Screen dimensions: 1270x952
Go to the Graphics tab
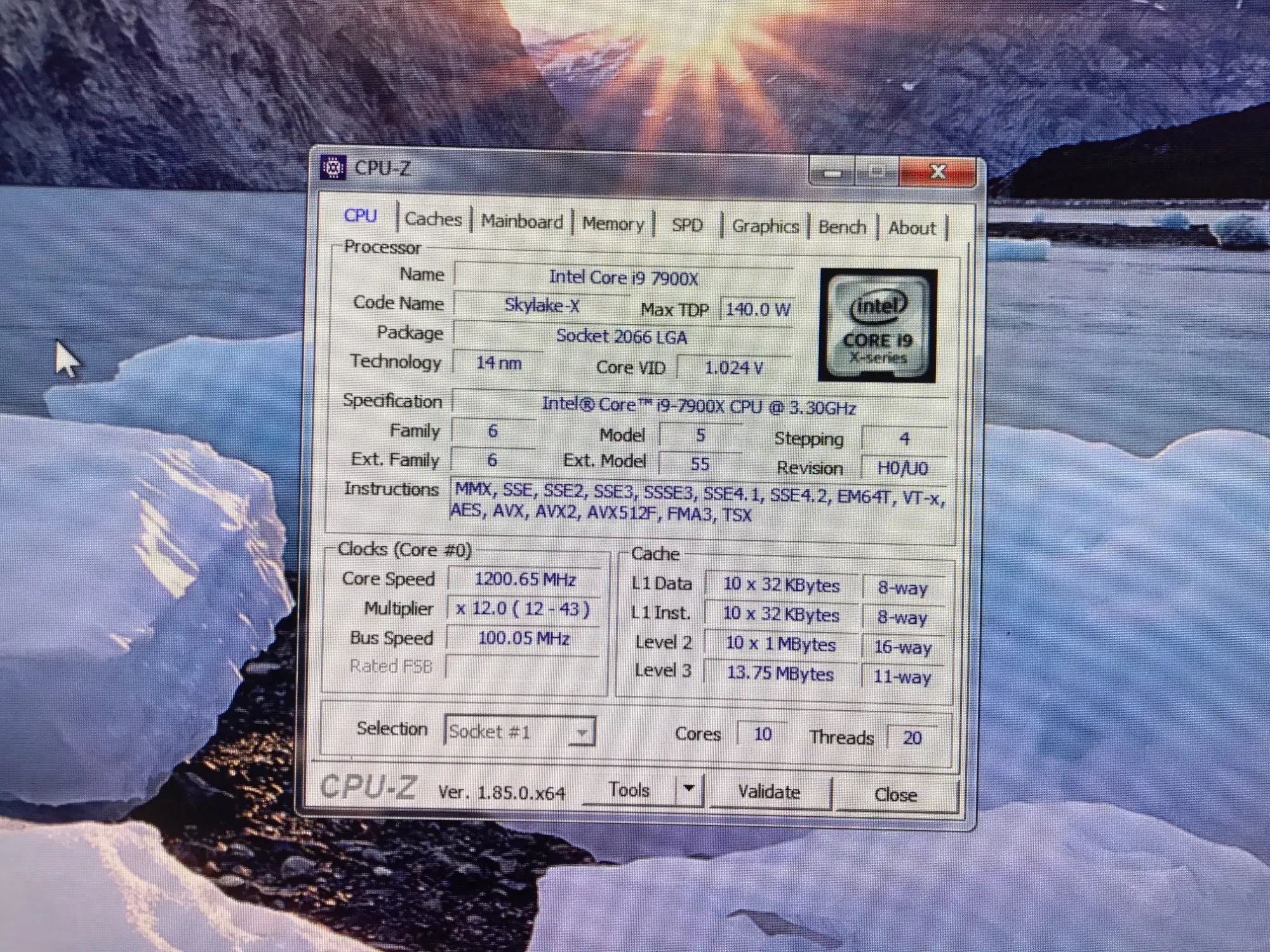[765, 227]
